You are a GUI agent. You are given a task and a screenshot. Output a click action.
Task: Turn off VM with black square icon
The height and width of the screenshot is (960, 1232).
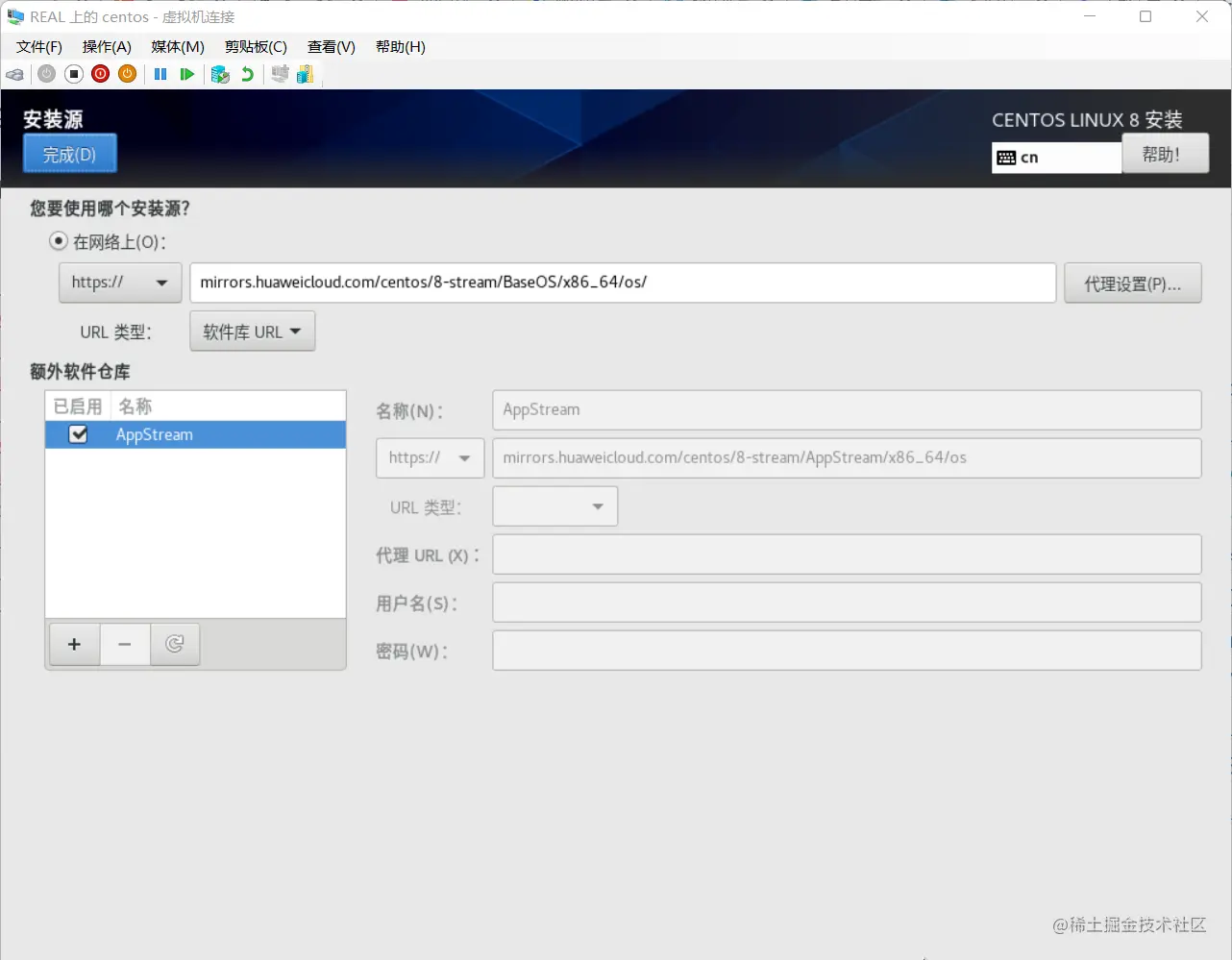click(x=74, y=74)
